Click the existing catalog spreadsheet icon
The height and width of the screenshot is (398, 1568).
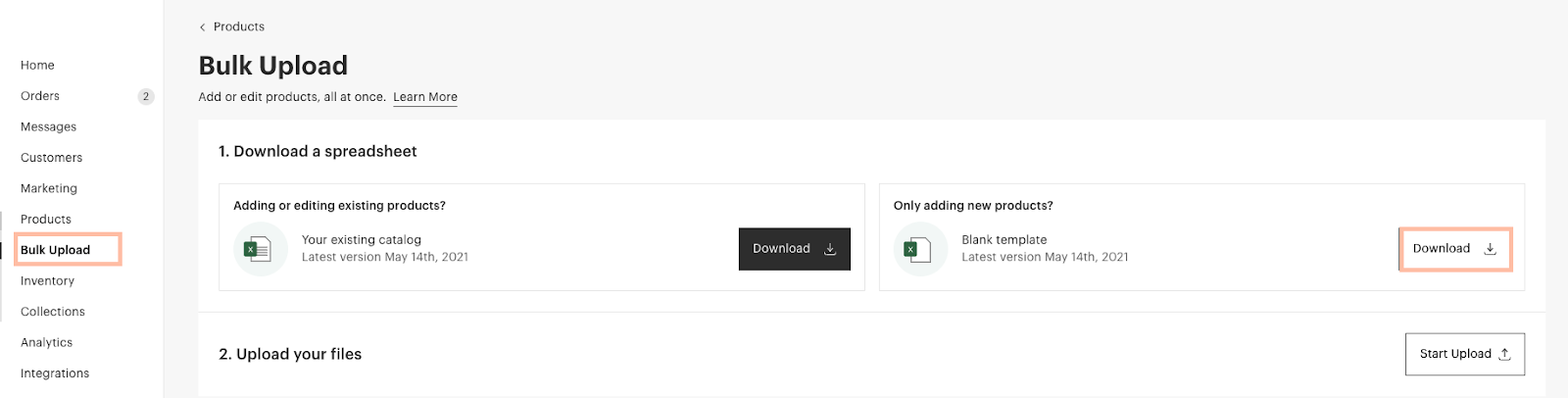260,249
